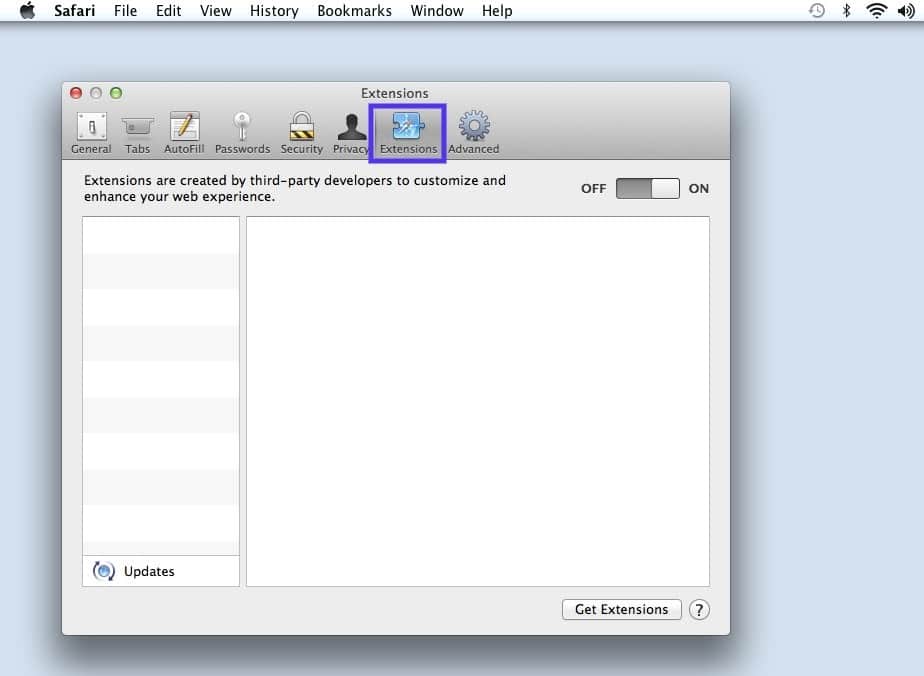Open the Window menu
Screen dimensions: 924x676
[437, 11]
